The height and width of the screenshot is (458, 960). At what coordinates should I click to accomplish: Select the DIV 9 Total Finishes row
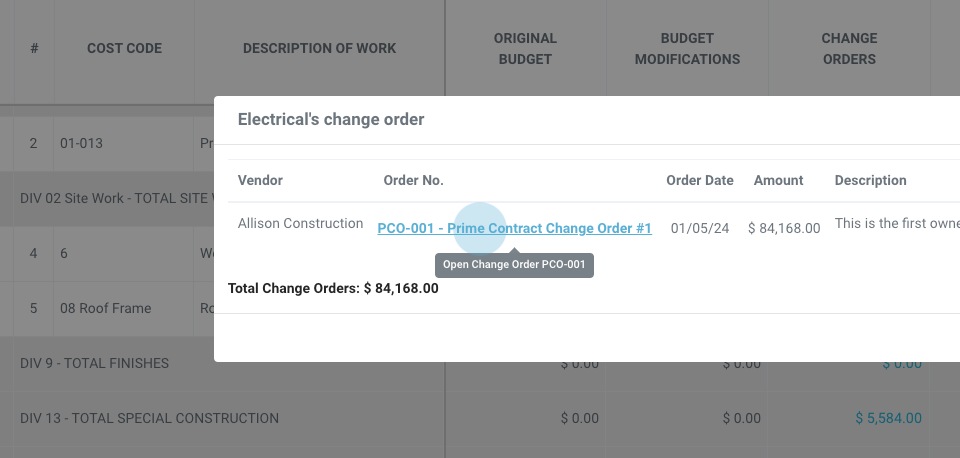click(95, 363)
